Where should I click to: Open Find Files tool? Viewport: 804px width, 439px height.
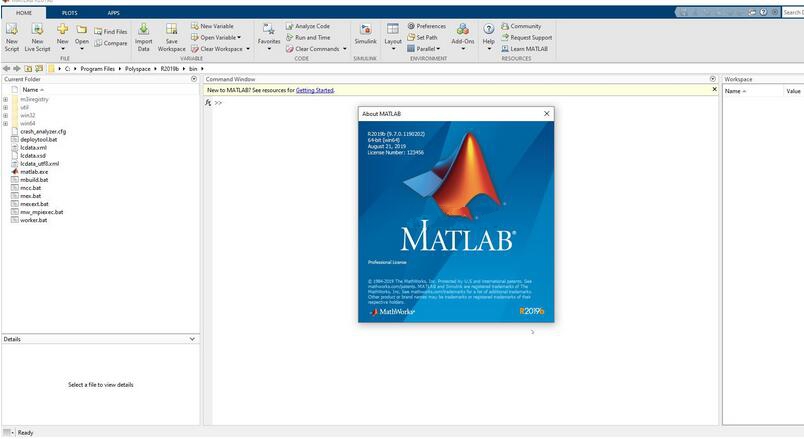[x=111, y=31]
